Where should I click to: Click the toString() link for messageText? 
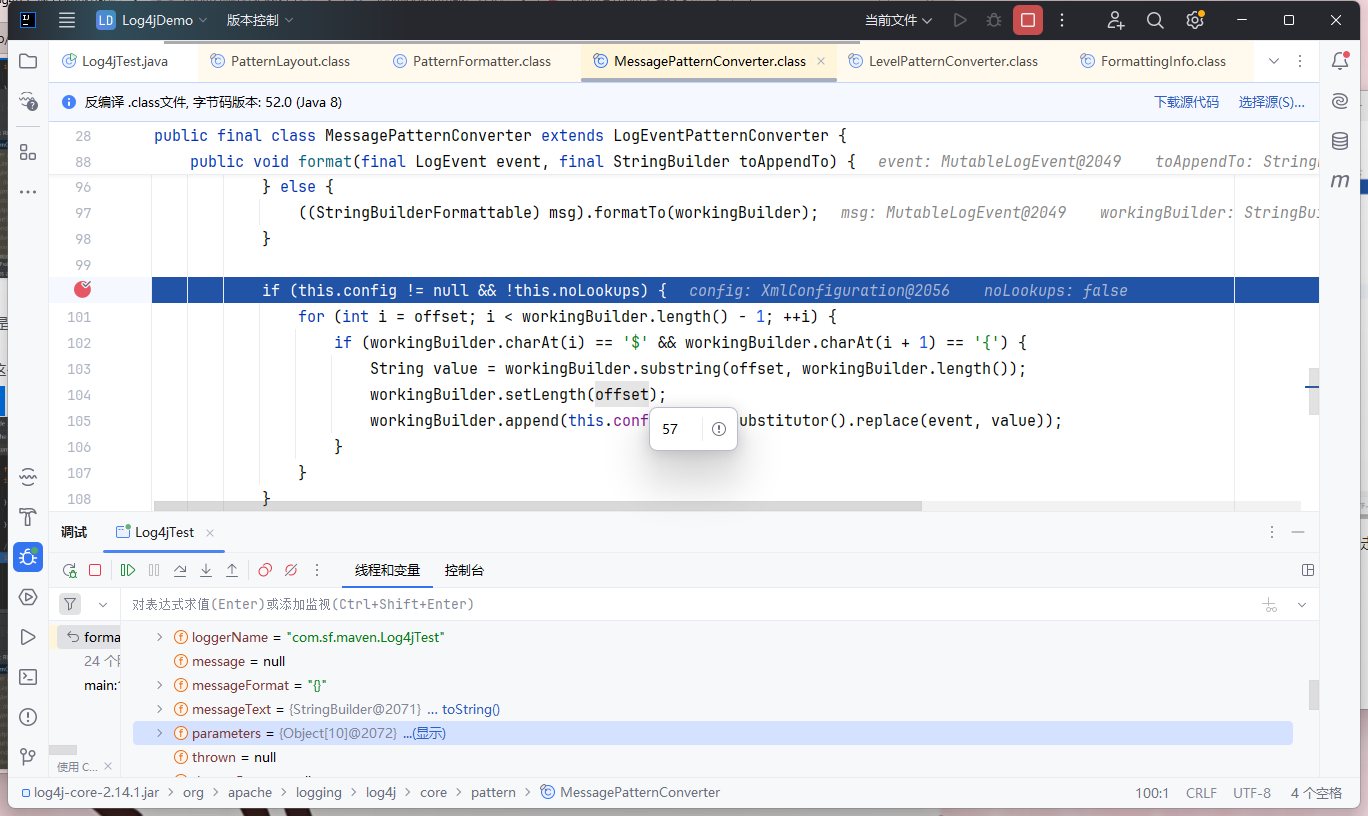pos(470,709)
